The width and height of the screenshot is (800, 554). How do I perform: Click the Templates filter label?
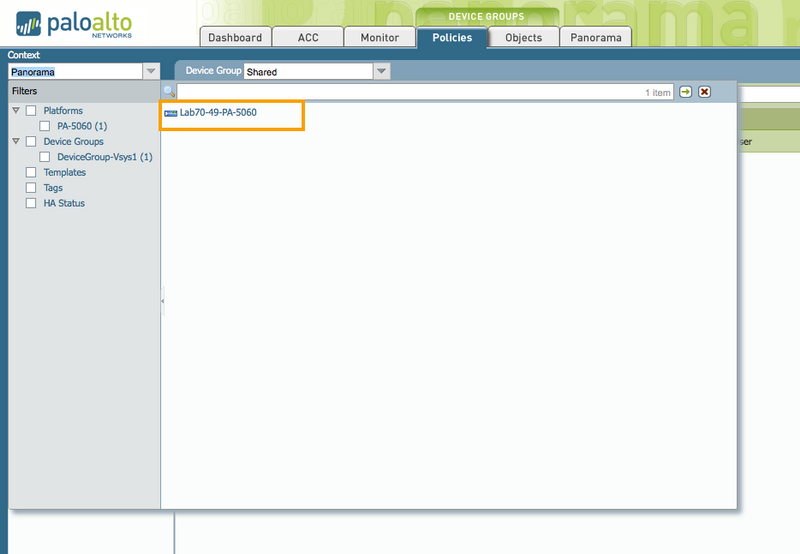pyautogui.click(x=64, y=172)
